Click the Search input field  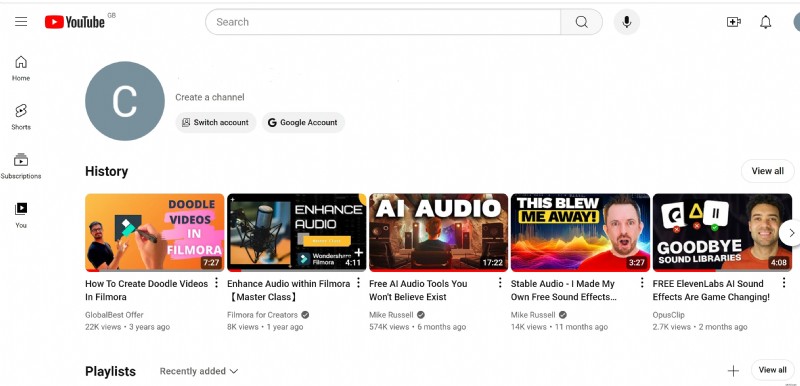pyautogui.click(x=383, y=22)
